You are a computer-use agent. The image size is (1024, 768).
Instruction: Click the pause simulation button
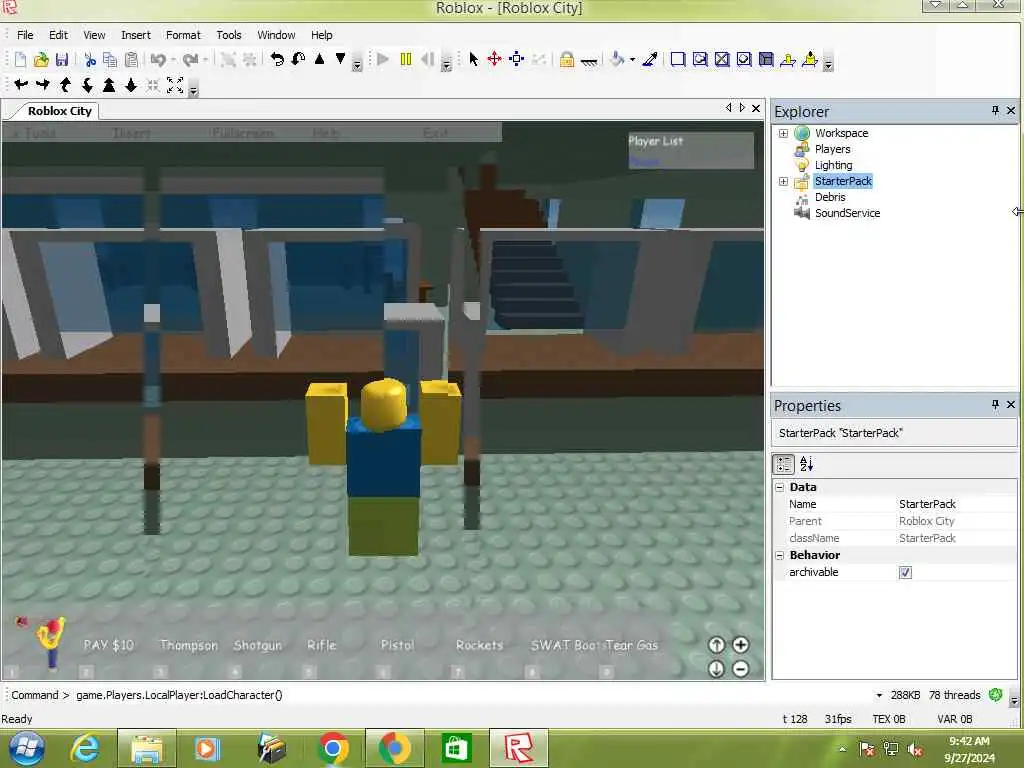tap(406, 59)
